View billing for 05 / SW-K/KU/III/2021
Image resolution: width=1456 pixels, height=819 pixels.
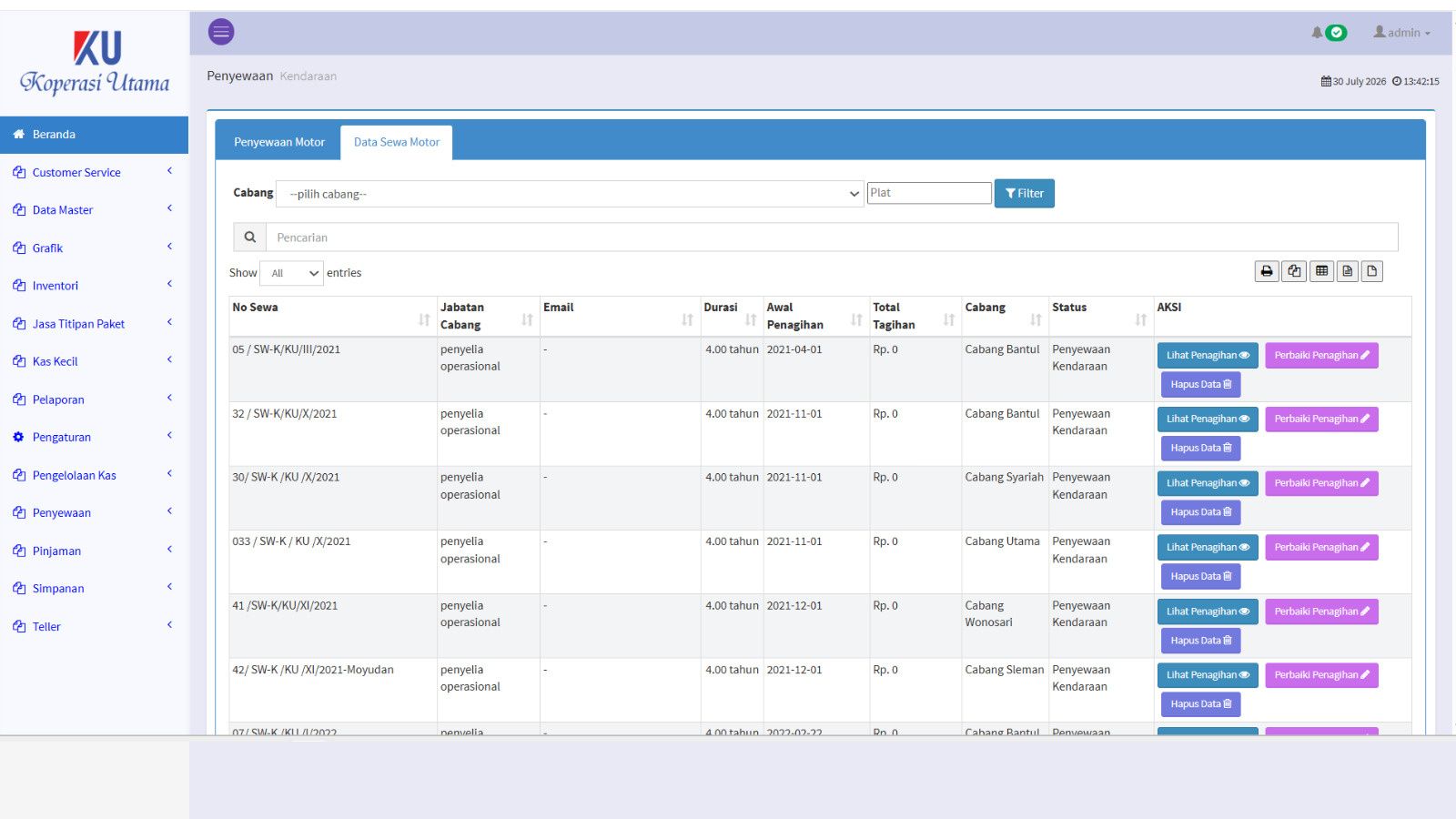[x=1208, y=356]
